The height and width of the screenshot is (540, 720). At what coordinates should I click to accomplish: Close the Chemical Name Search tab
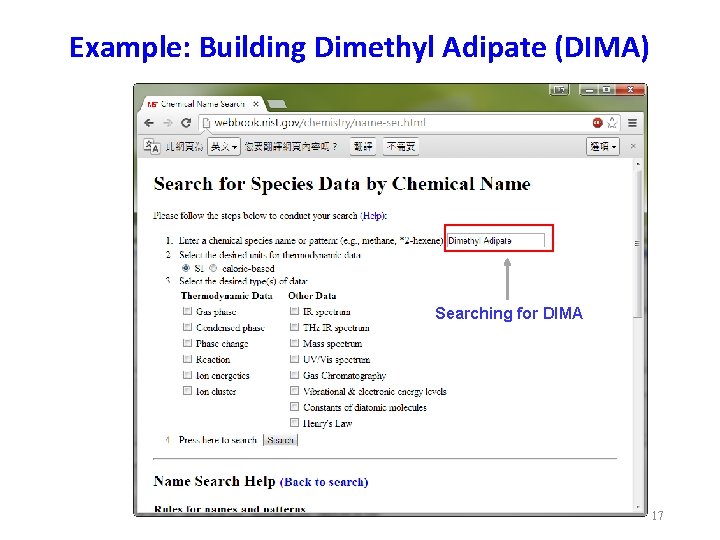(256, 104)
